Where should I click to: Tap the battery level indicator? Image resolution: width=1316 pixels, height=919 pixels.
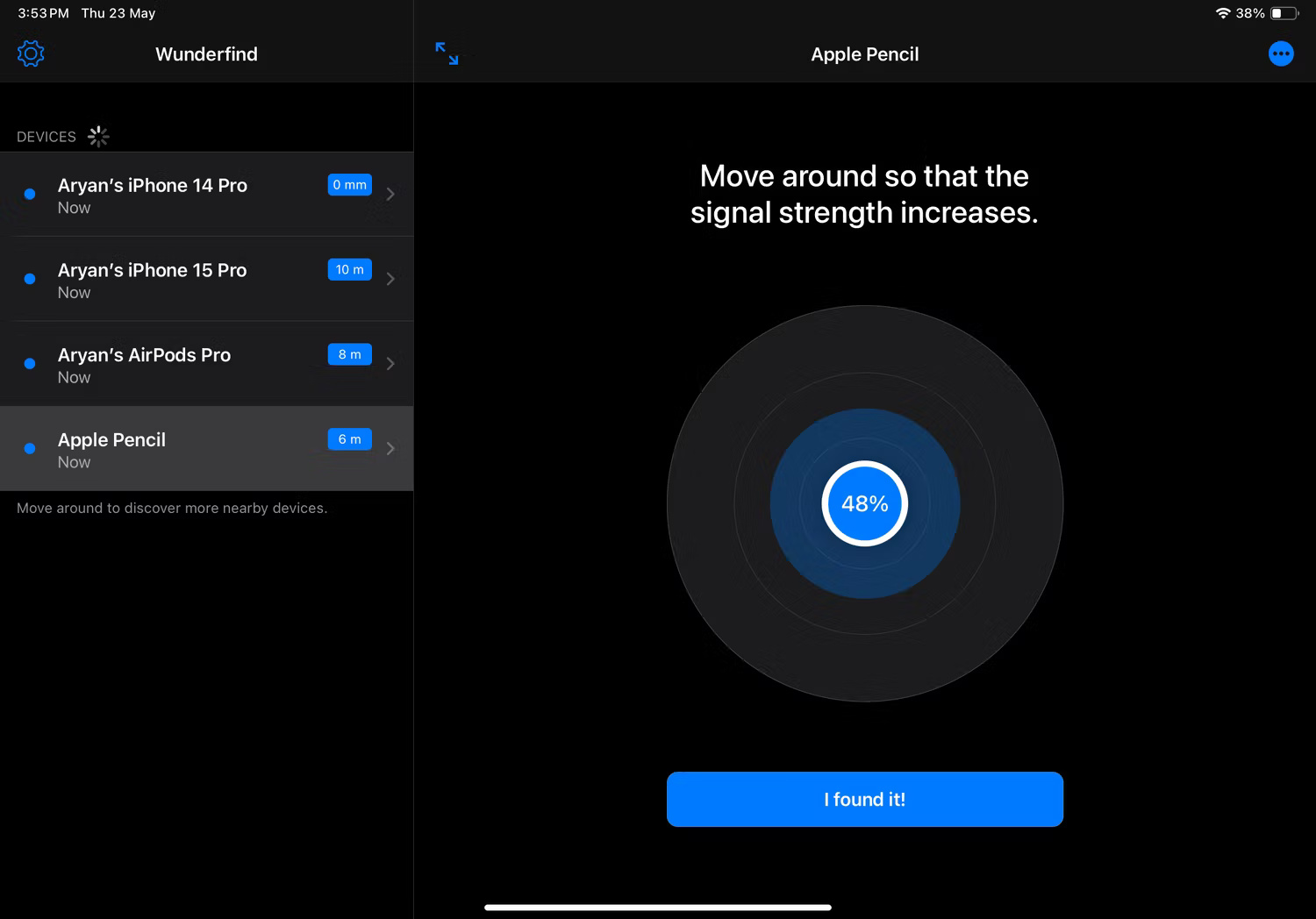pyautogui.click(x=1284, y=13)
